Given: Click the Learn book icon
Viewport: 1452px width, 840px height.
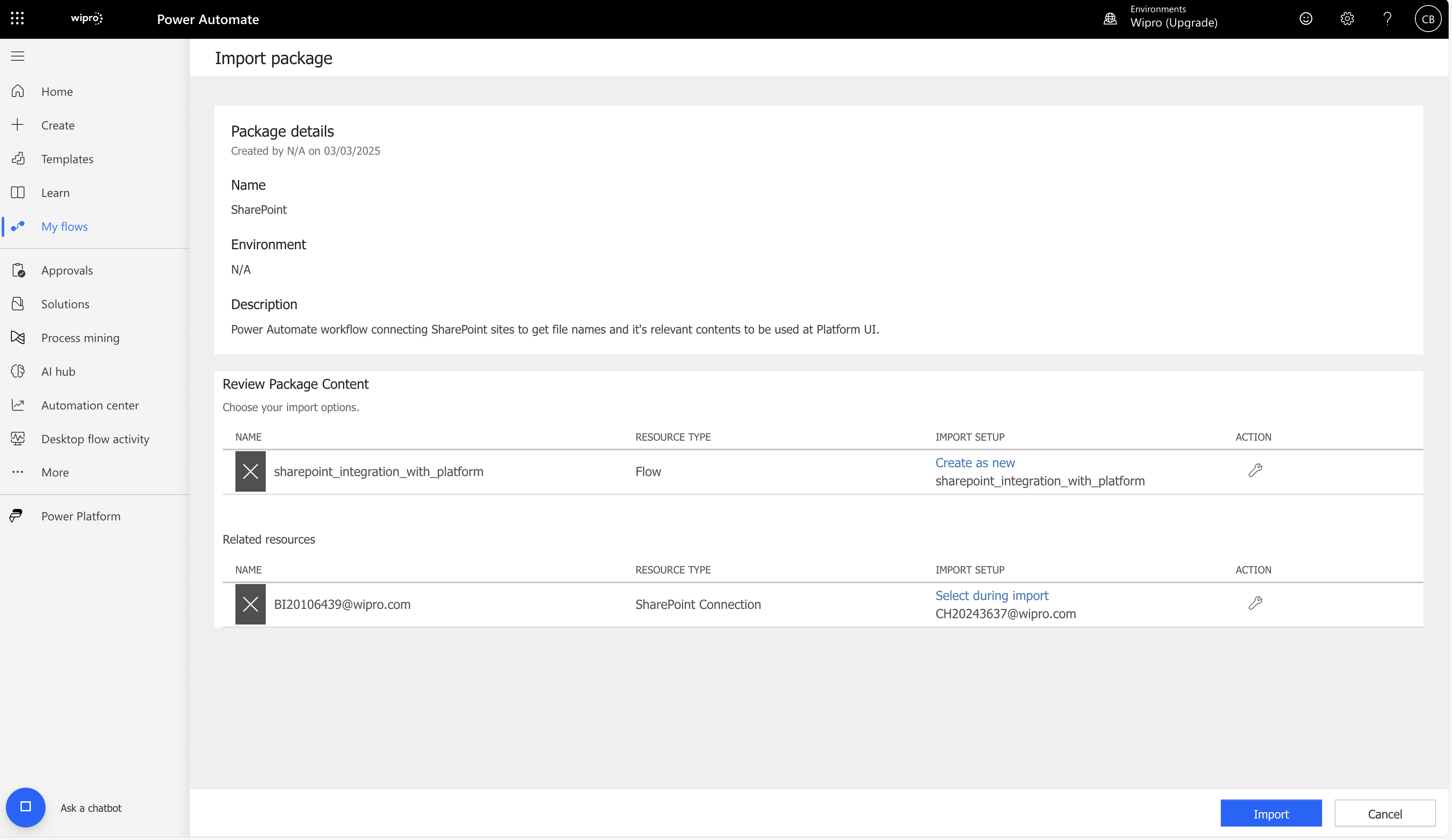Looking at the screenshot, I should 18,192.
